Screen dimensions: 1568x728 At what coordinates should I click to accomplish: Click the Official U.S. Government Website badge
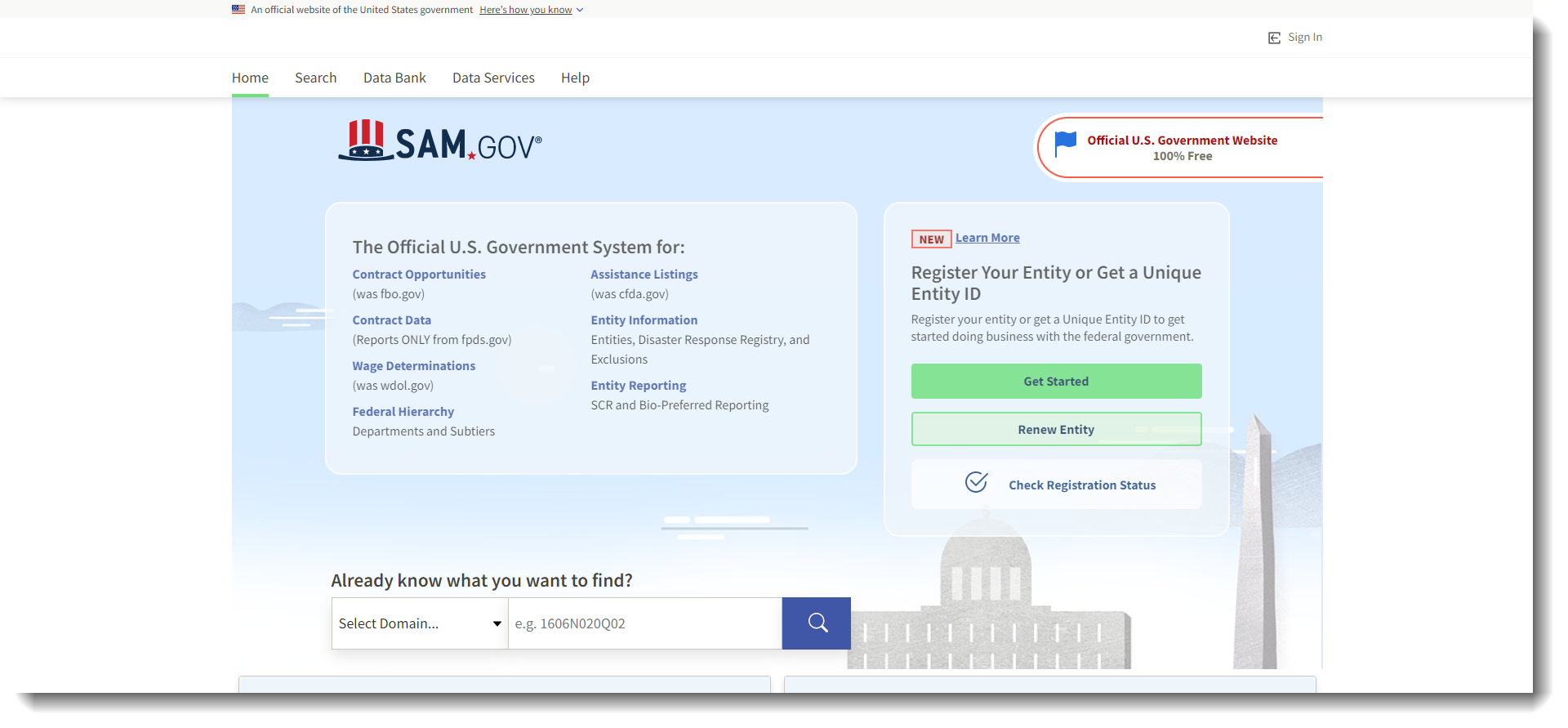(1180, 147)
